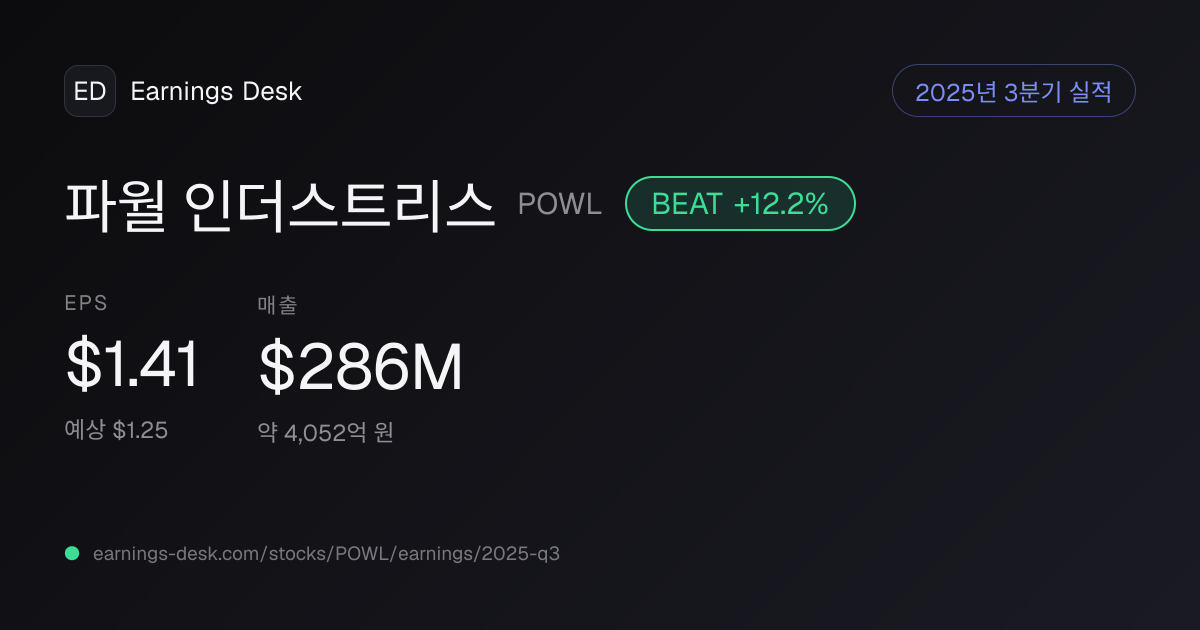Select the 2025년 3분기 실적 pill
The height and width of the screenshot is (630, 1200).
pyautogui.click(x=1013, y=91)
